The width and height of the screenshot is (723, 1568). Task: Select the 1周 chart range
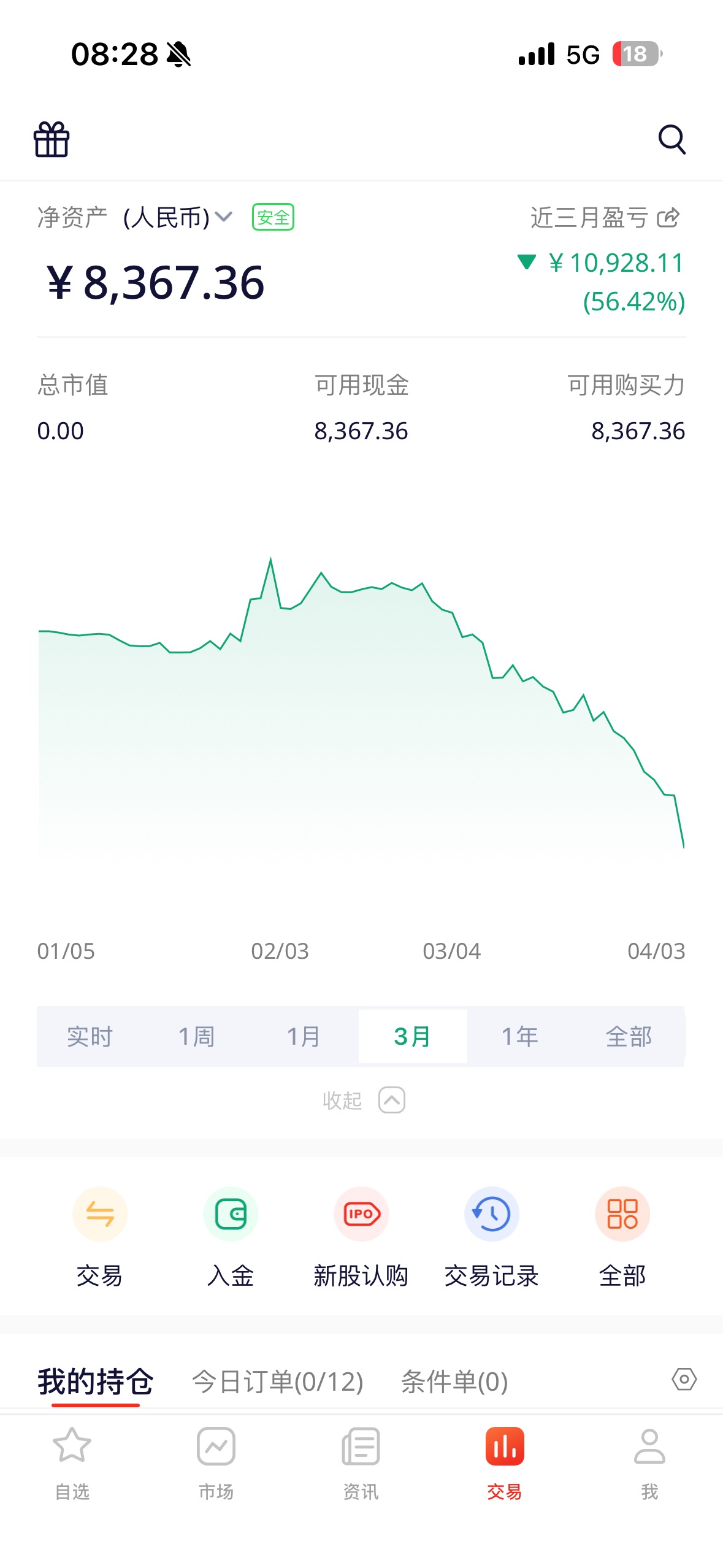point(196,1037)
